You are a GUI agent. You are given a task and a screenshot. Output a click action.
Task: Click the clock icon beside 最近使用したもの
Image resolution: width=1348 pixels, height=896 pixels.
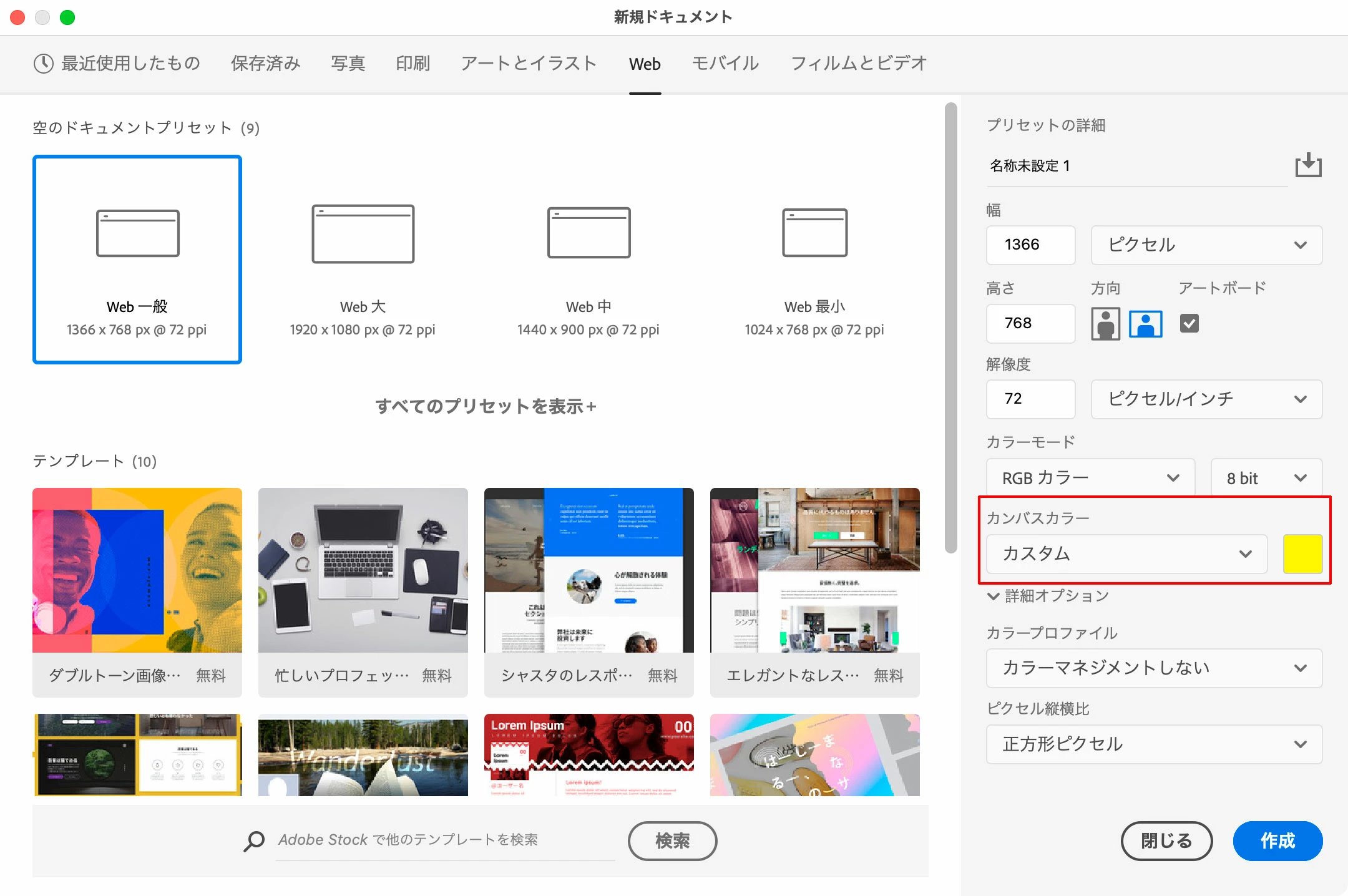43,64
